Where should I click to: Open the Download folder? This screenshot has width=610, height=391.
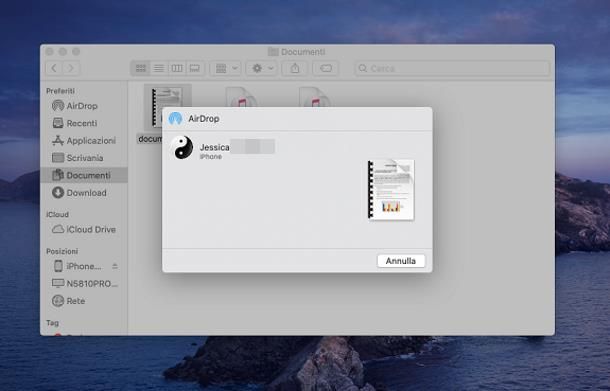coord(79,193)
